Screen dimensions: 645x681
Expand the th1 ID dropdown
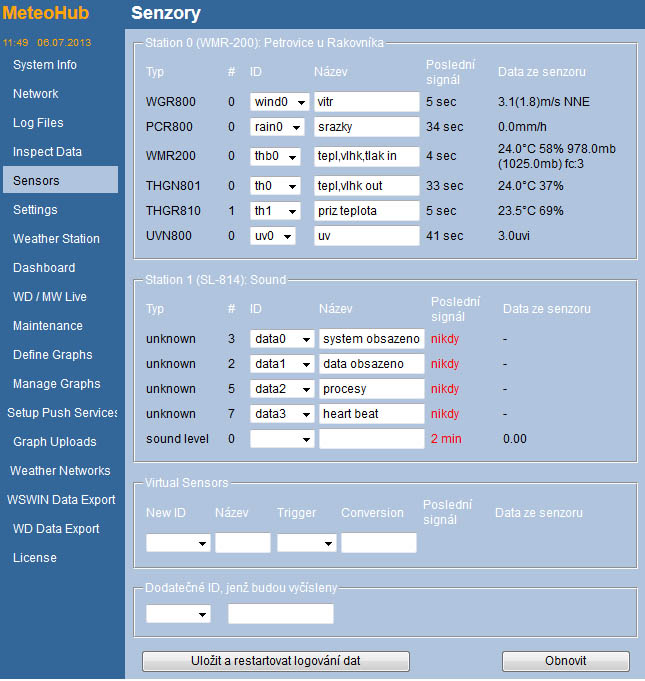coord(275,211)
